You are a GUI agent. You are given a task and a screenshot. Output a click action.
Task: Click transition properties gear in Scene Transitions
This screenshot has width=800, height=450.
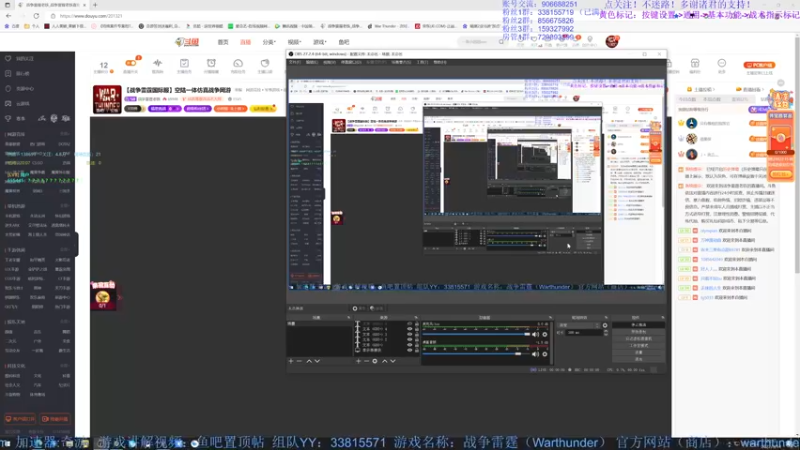(605, 325)
